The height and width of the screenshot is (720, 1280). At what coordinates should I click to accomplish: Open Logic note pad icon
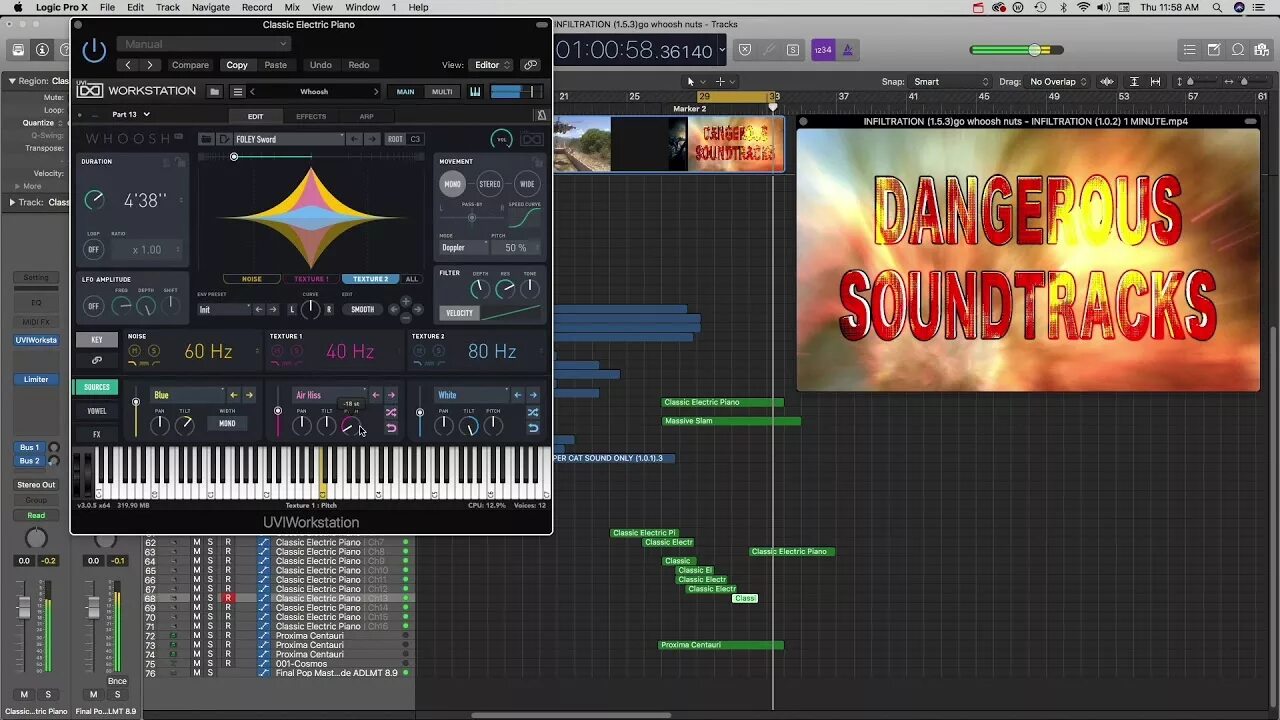click(x=1214, y=50)
